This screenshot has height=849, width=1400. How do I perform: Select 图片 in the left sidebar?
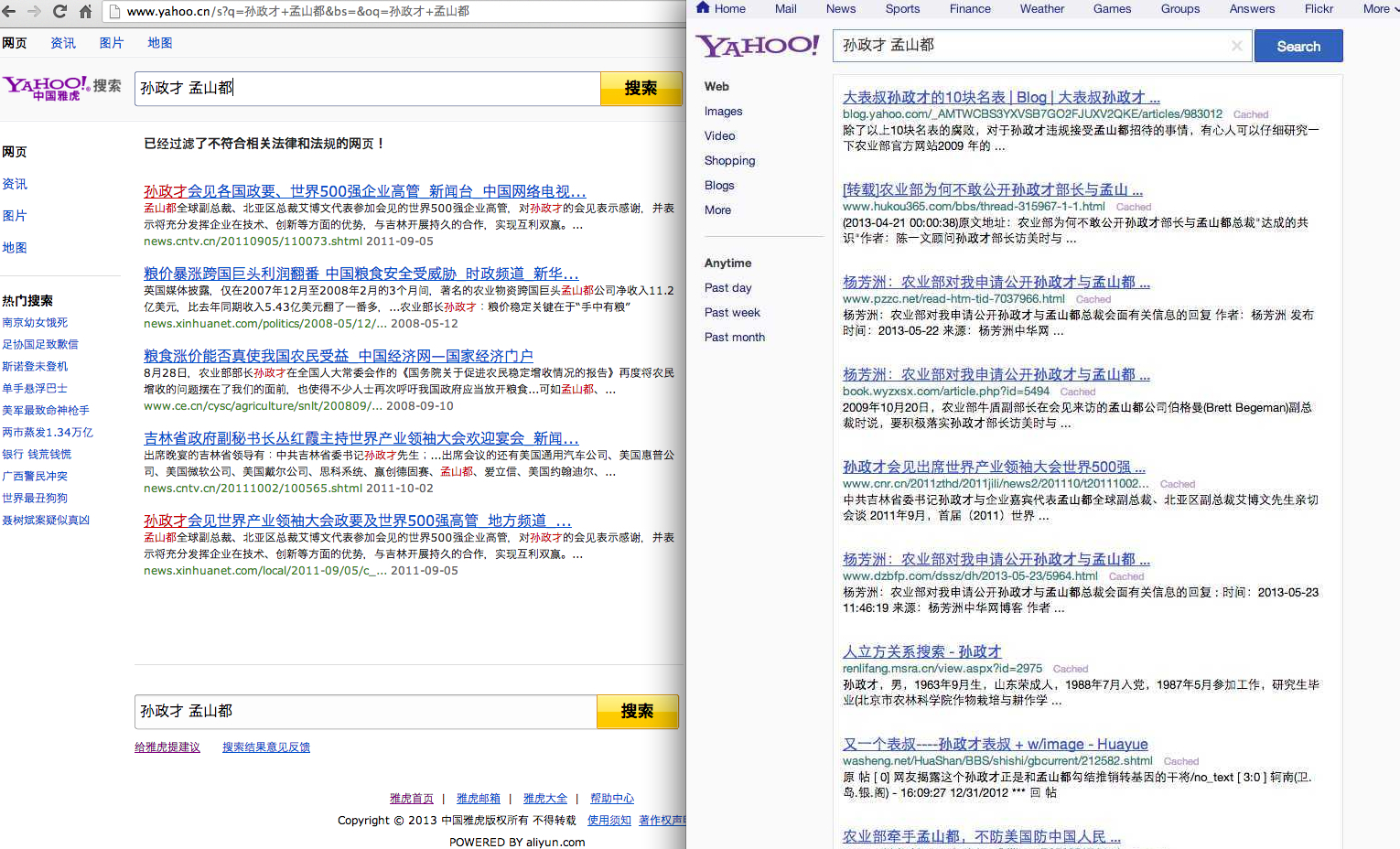click(x=15, y=216)
